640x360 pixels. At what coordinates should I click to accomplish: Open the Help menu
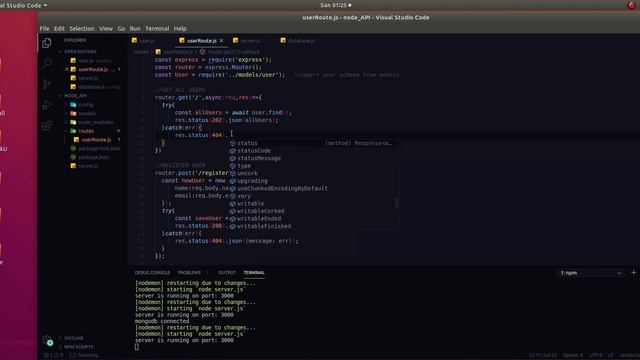point(180,29)
